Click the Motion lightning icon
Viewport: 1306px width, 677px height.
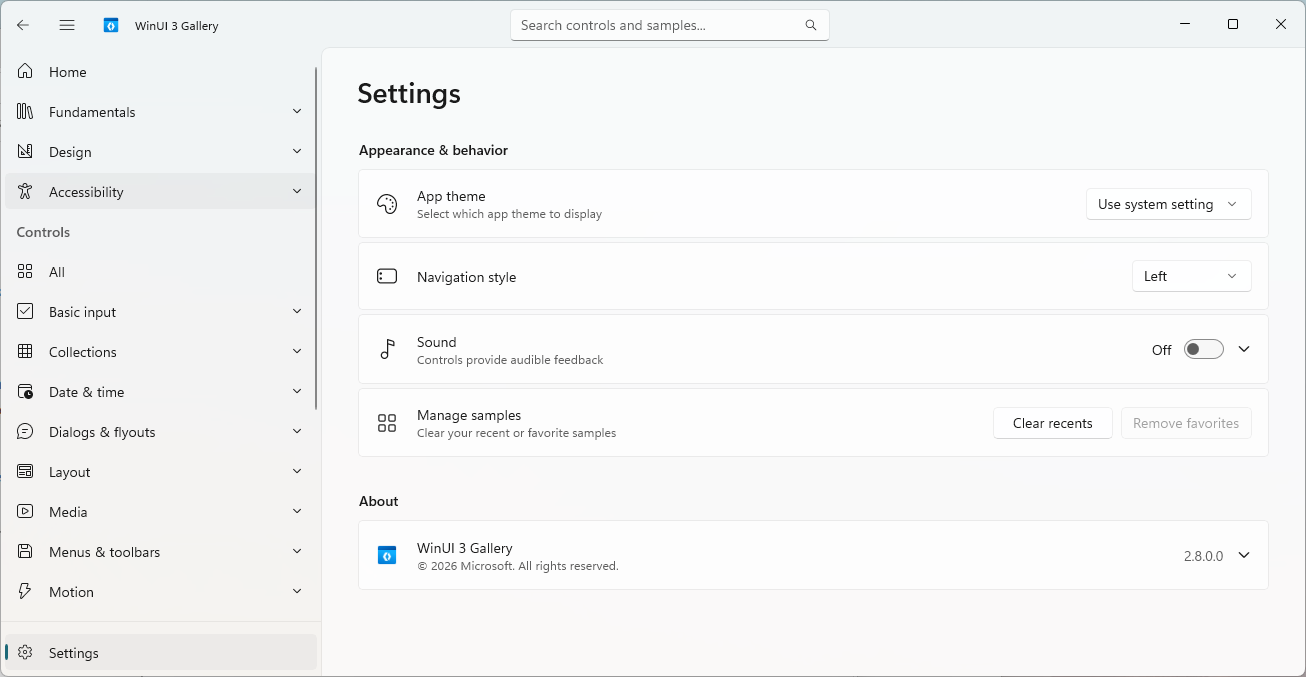tap(25, 591)
